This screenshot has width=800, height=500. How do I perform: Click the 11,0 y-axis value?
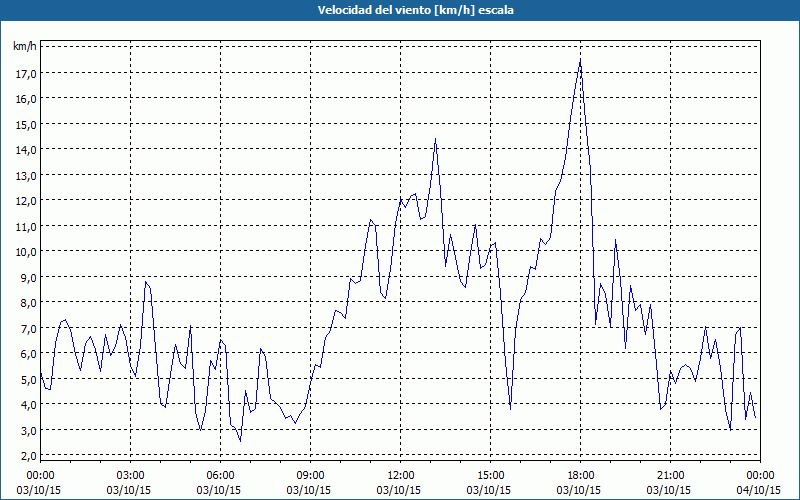click(x=26, y=227)
